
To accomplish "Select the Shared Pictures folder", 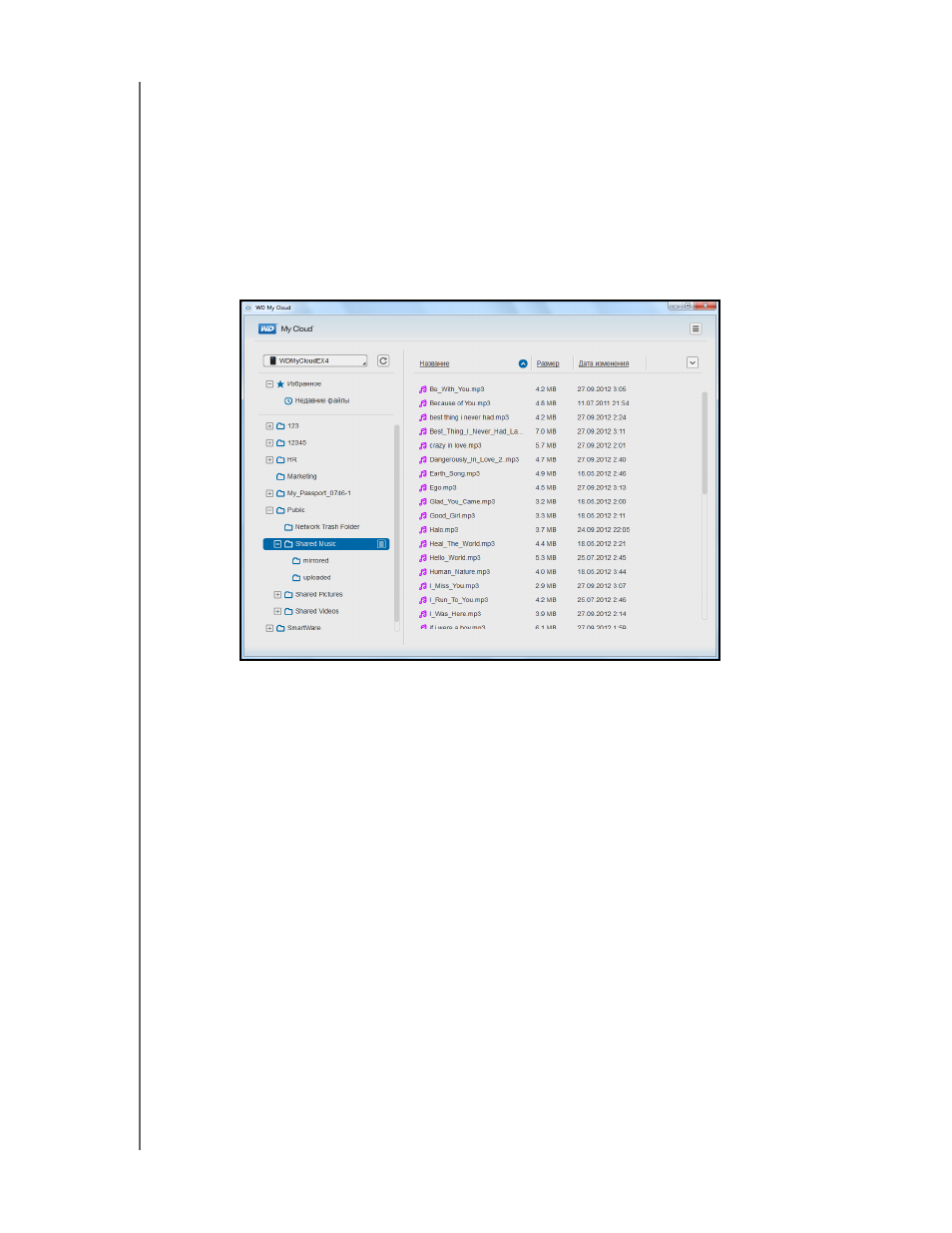I will [319, 594].
